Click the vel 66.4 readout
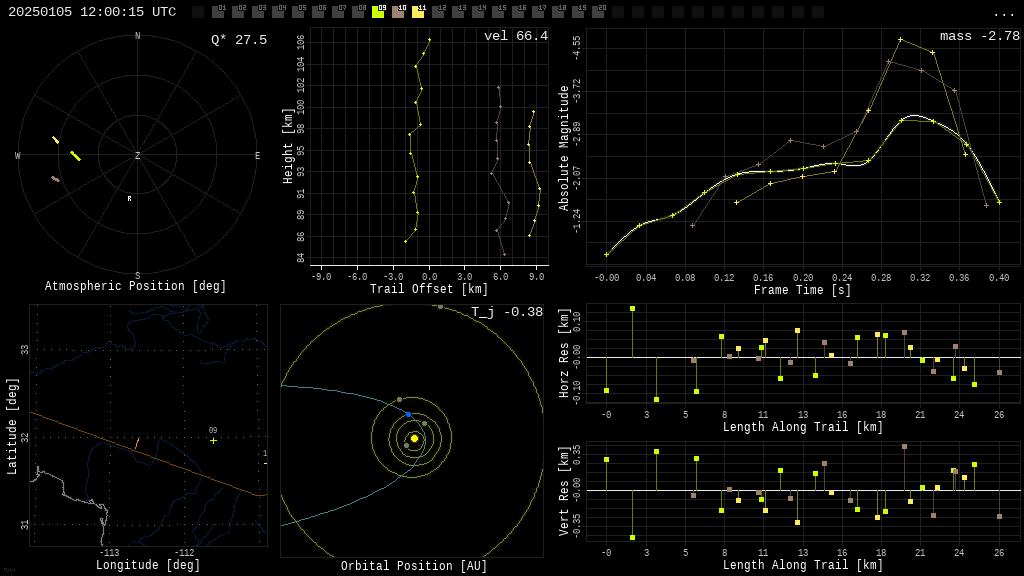The image size is (1024, 576). (516, 36)
